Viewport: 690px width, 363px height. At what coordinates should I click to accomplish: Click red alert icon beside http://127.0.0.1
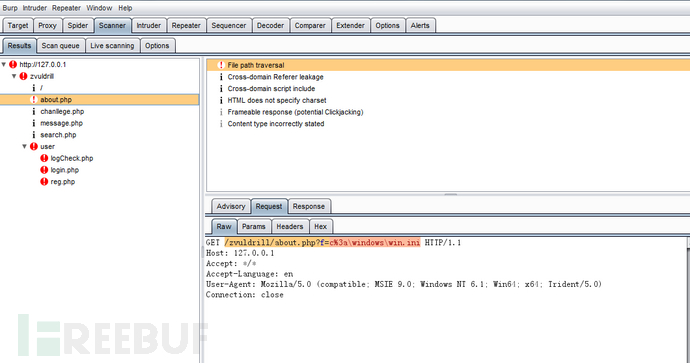point(13,65)
